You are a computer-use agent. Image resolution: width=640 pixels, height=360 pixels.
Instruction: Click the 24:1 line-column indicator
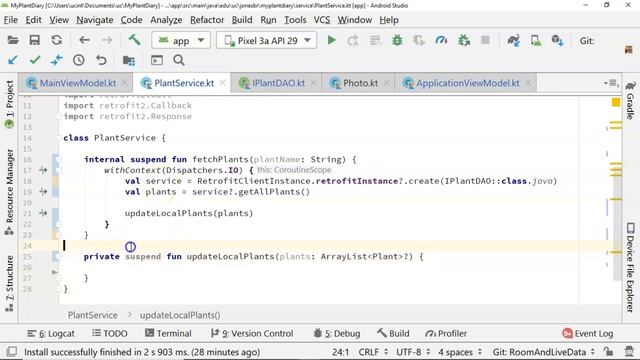(340, 352)
